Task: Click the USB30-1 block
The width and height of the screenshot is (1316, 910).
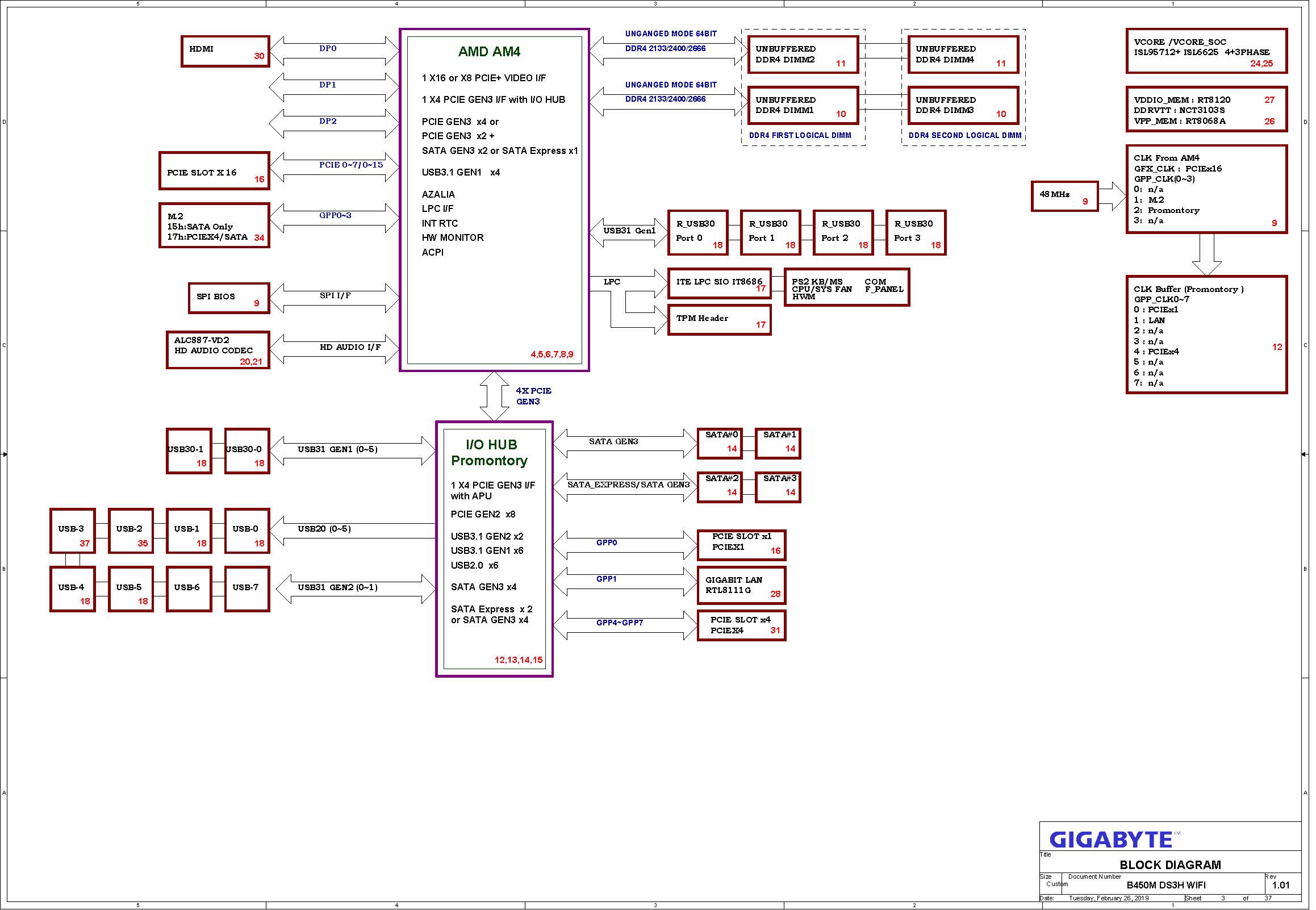Action: point(190,452)
